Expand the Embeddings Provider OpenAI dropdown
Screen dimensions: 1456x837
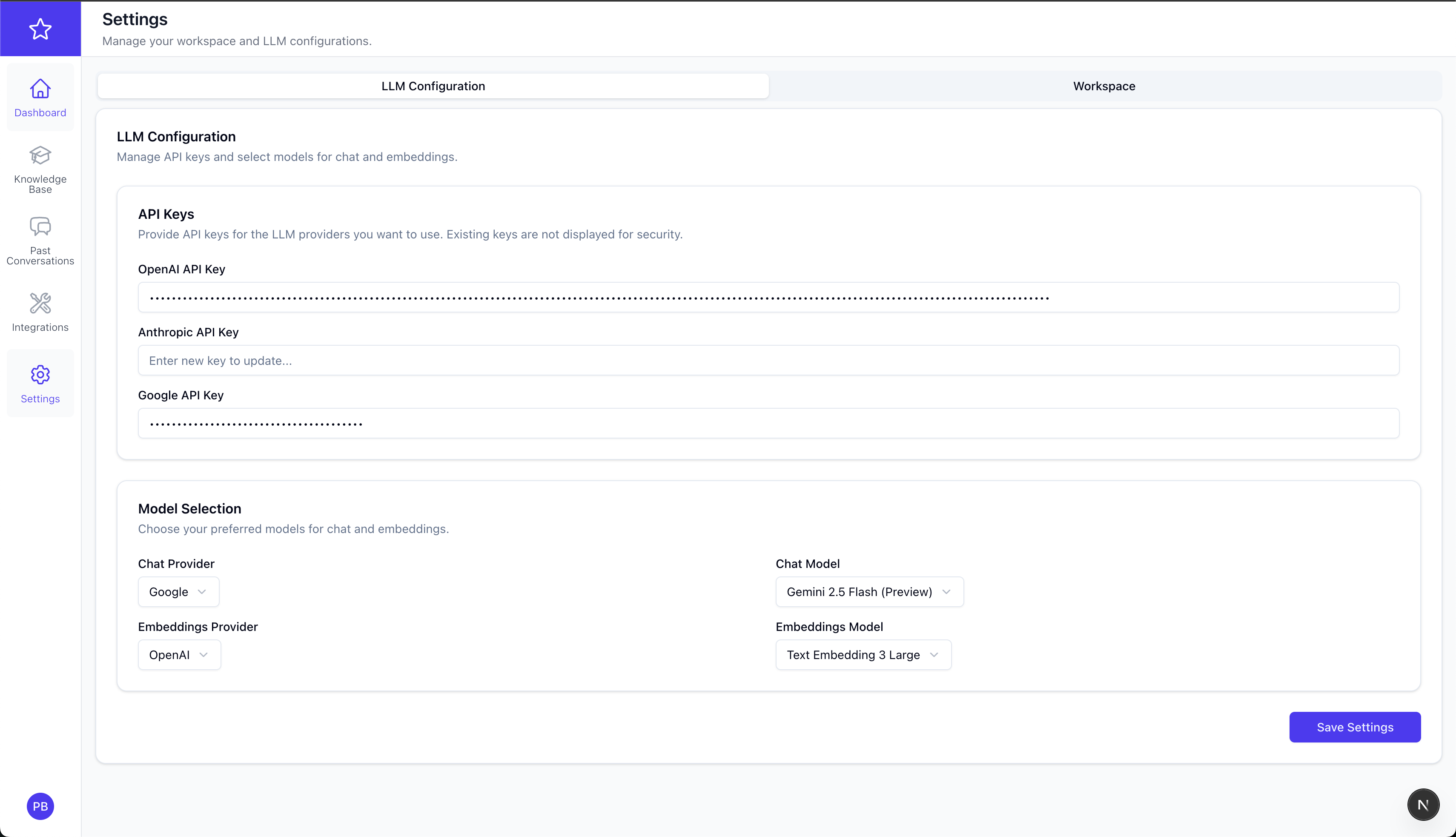tap(179, 655)
